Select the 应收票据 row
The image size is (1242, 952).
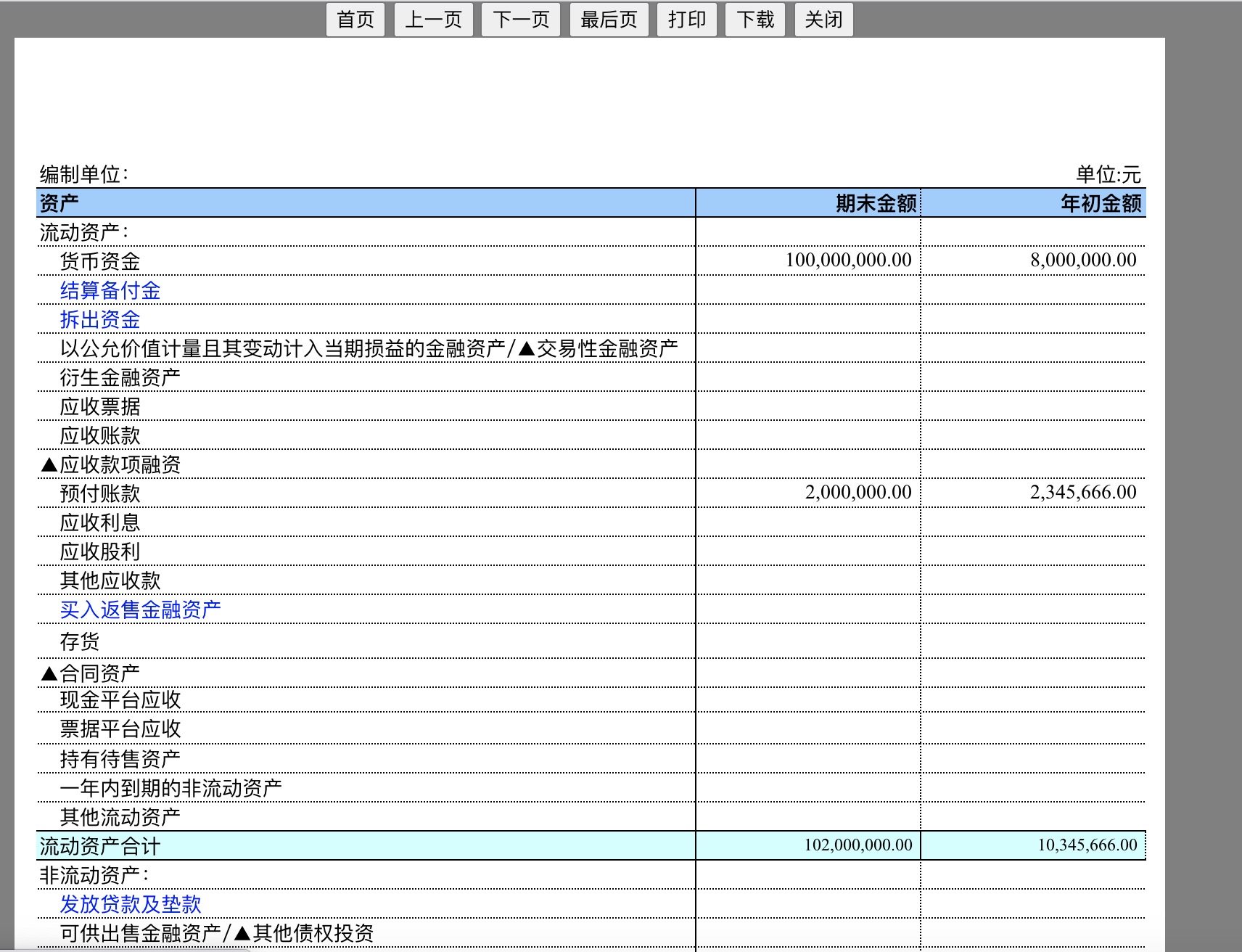(591, 406)
